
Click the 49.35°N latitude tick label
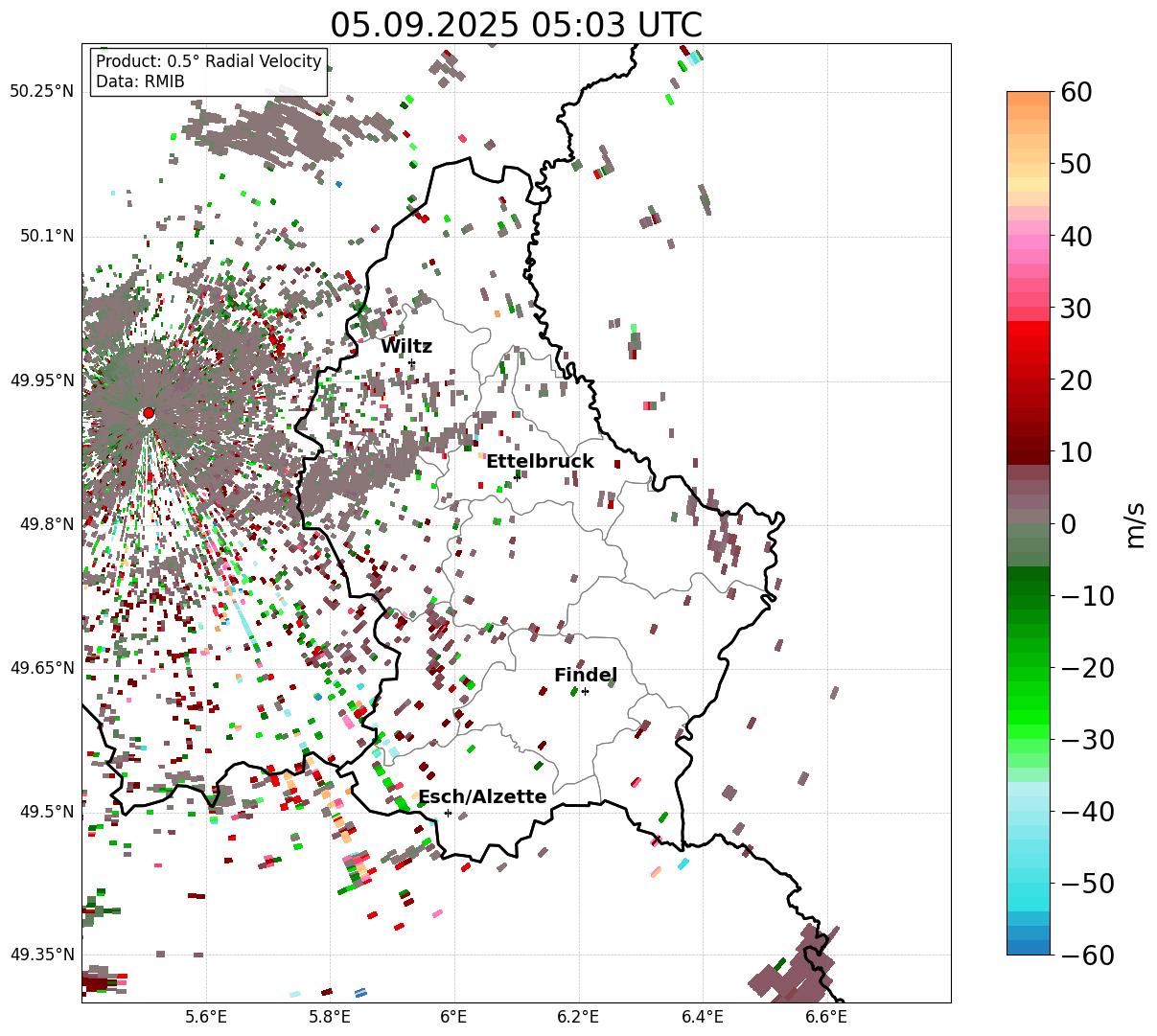tap(41, 955)
